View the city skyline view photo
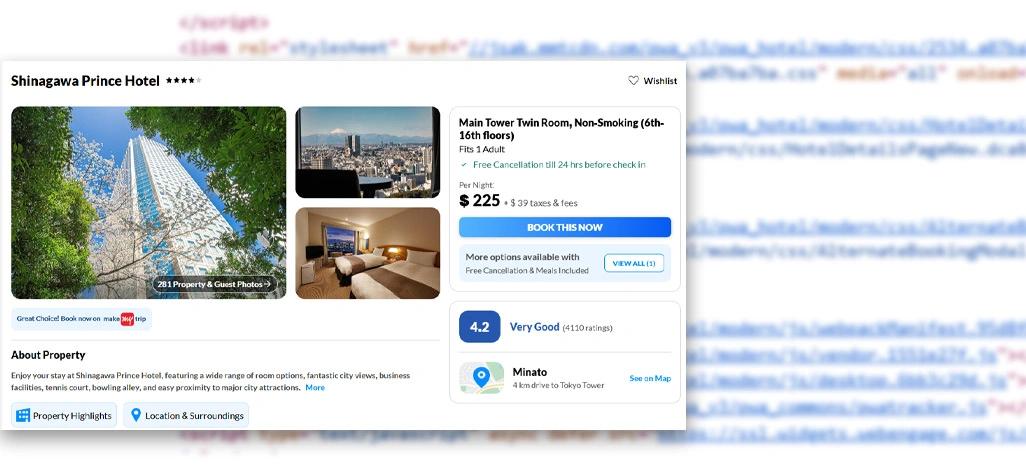 [x=368, y=152]
